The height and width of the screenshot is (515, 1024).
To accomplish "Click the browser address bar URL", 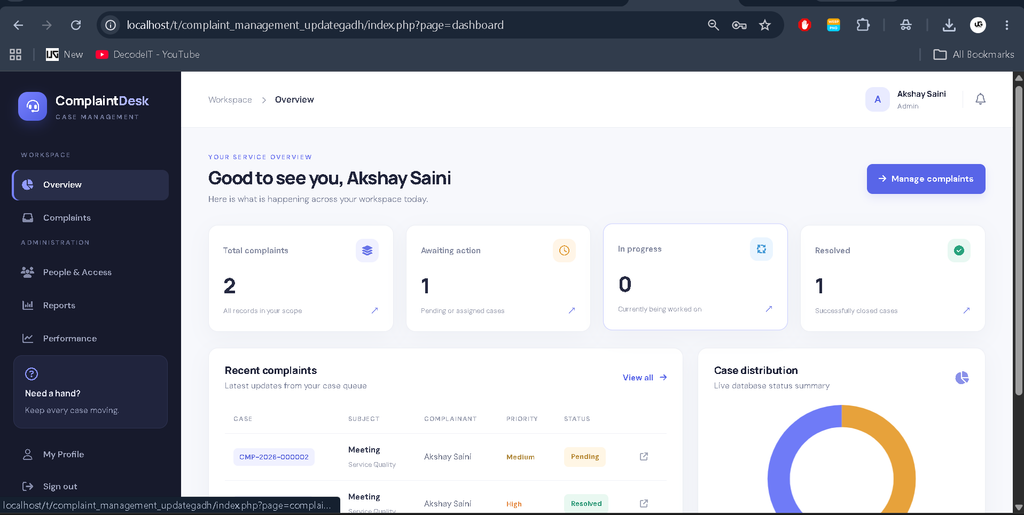I will 315,25.
